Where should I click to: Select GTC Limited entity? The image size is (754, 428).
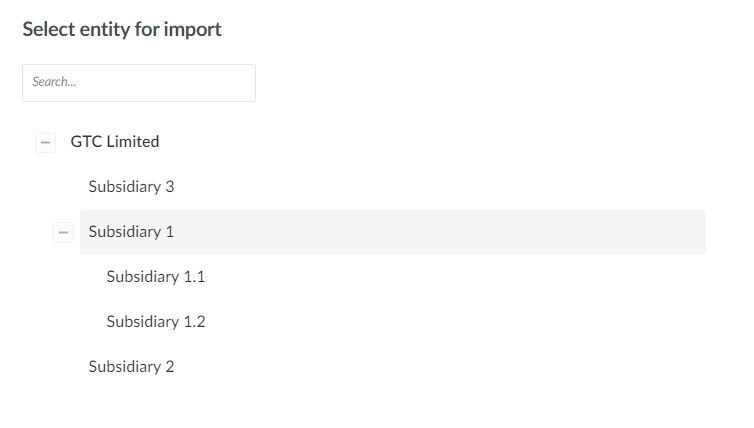115,142
